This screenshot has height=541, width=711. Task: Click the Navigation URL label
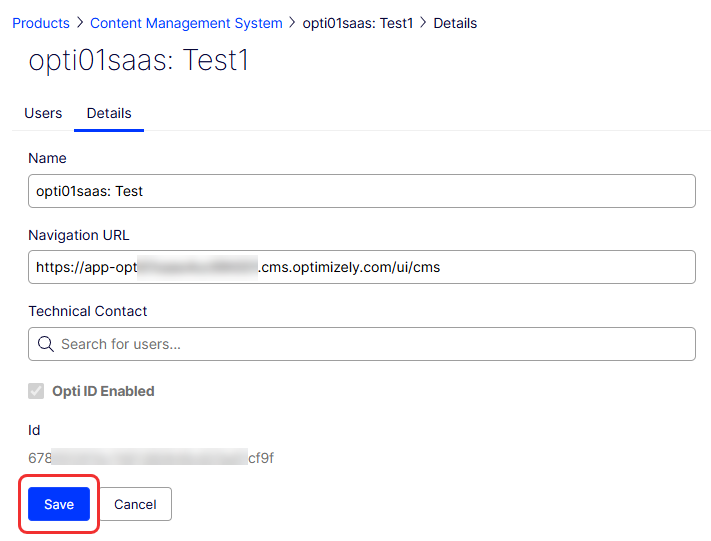pyautogui.click(x=78, y=235)
